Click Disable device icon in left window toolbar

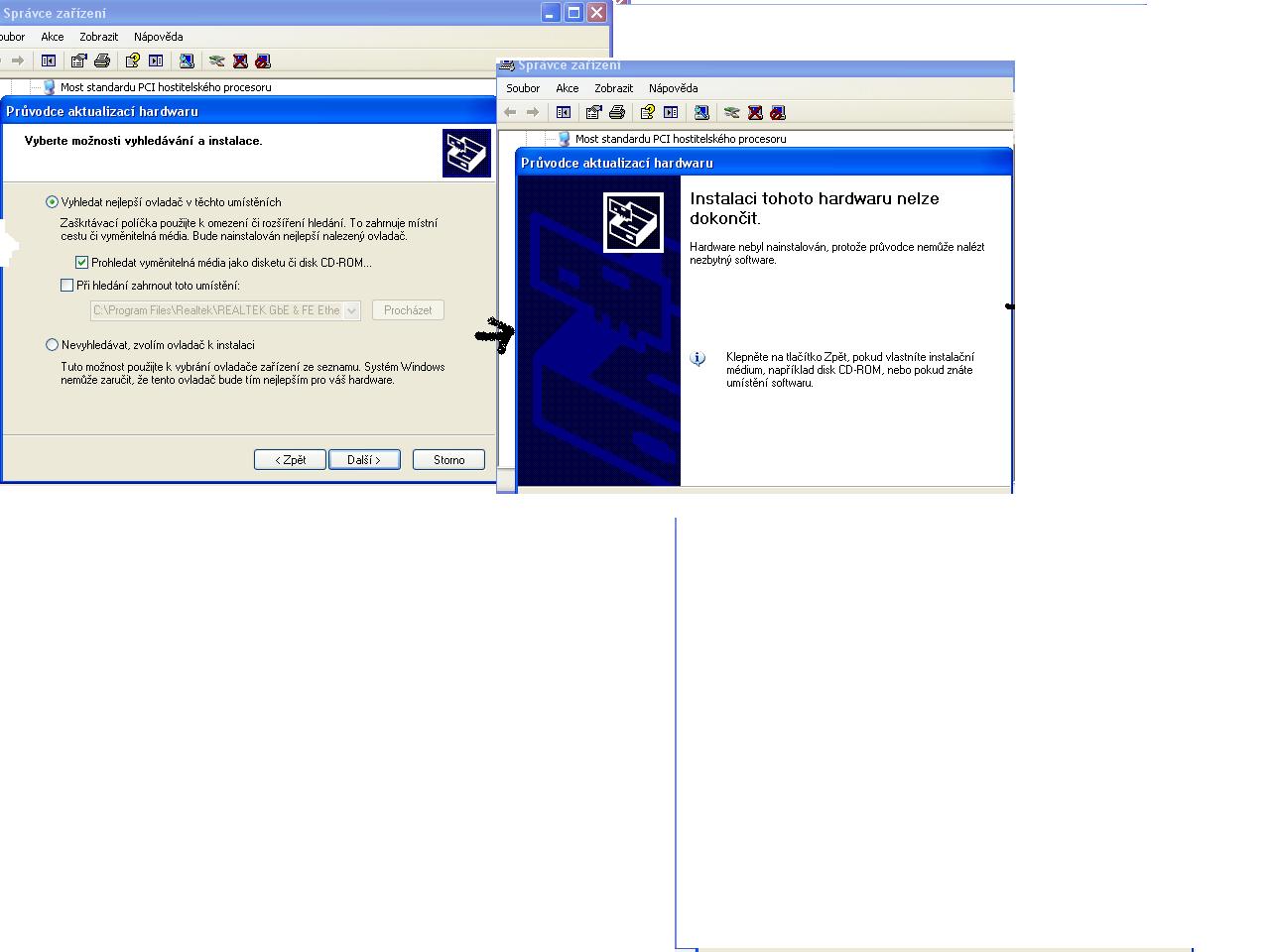click(263, 60)
